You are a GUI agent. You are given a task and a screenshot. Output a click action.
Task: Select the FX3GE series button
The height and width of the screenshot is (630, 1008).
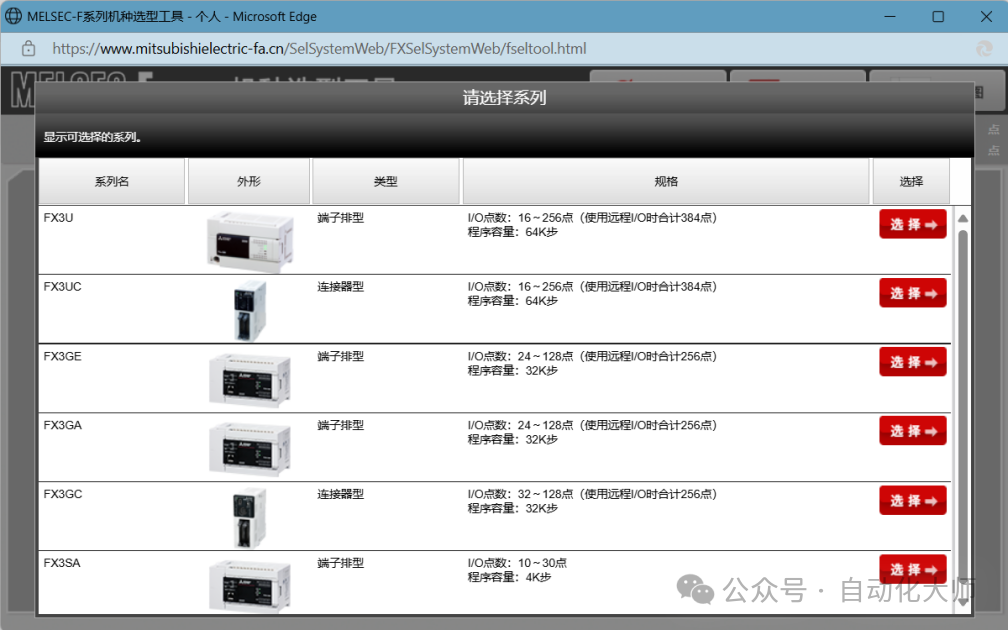(x=913, y=362)
